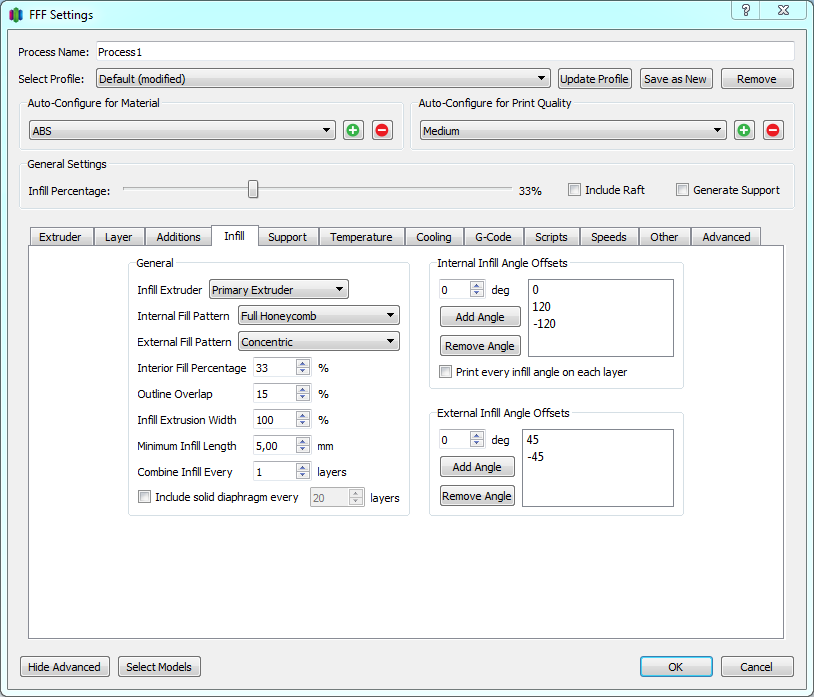Select the Infill tab
Viewport: 814px width, 697px height.
(x=235, y=236)
